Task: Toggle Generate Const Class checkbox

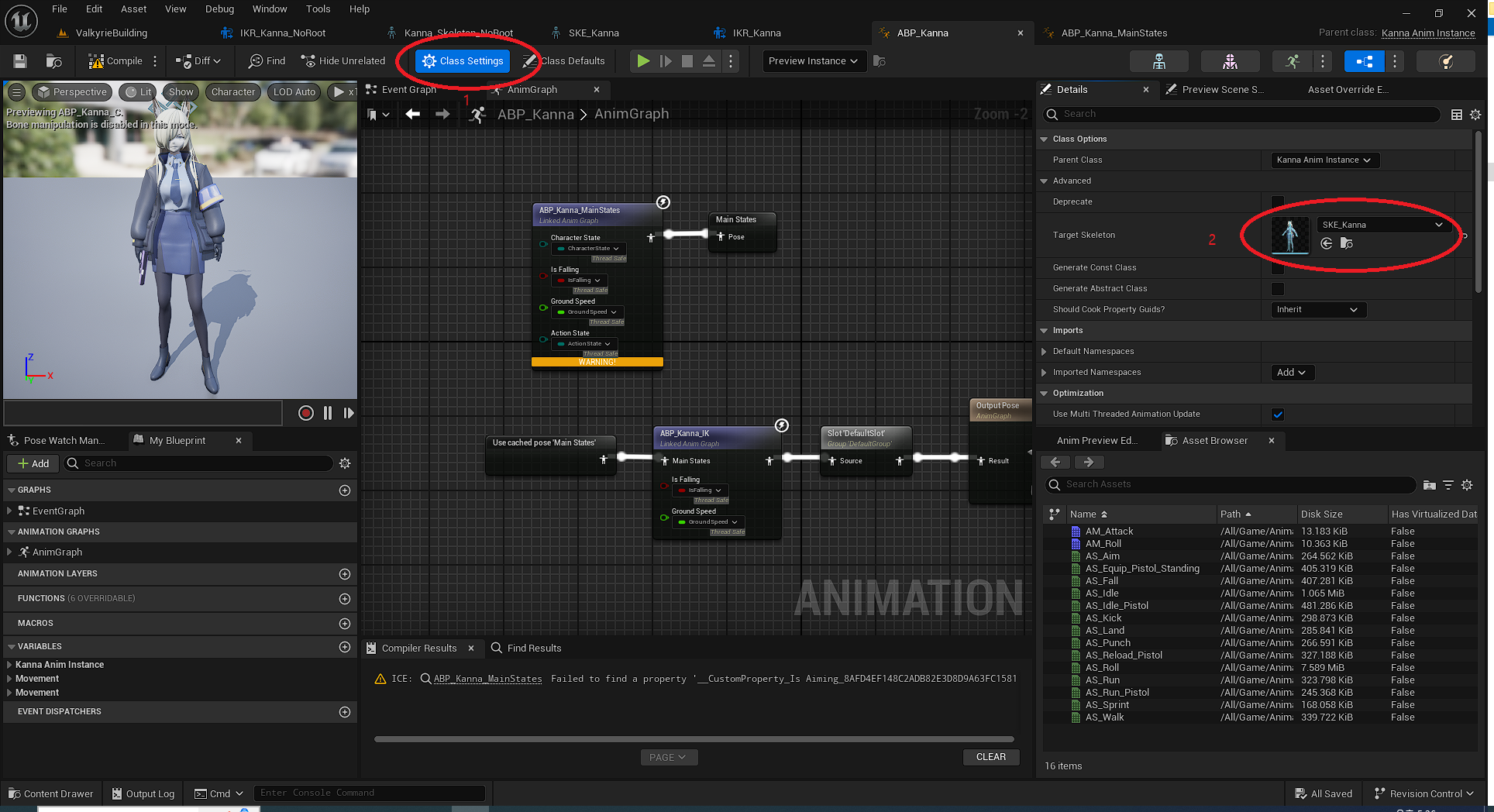Action: click(x=1278, y=268)
